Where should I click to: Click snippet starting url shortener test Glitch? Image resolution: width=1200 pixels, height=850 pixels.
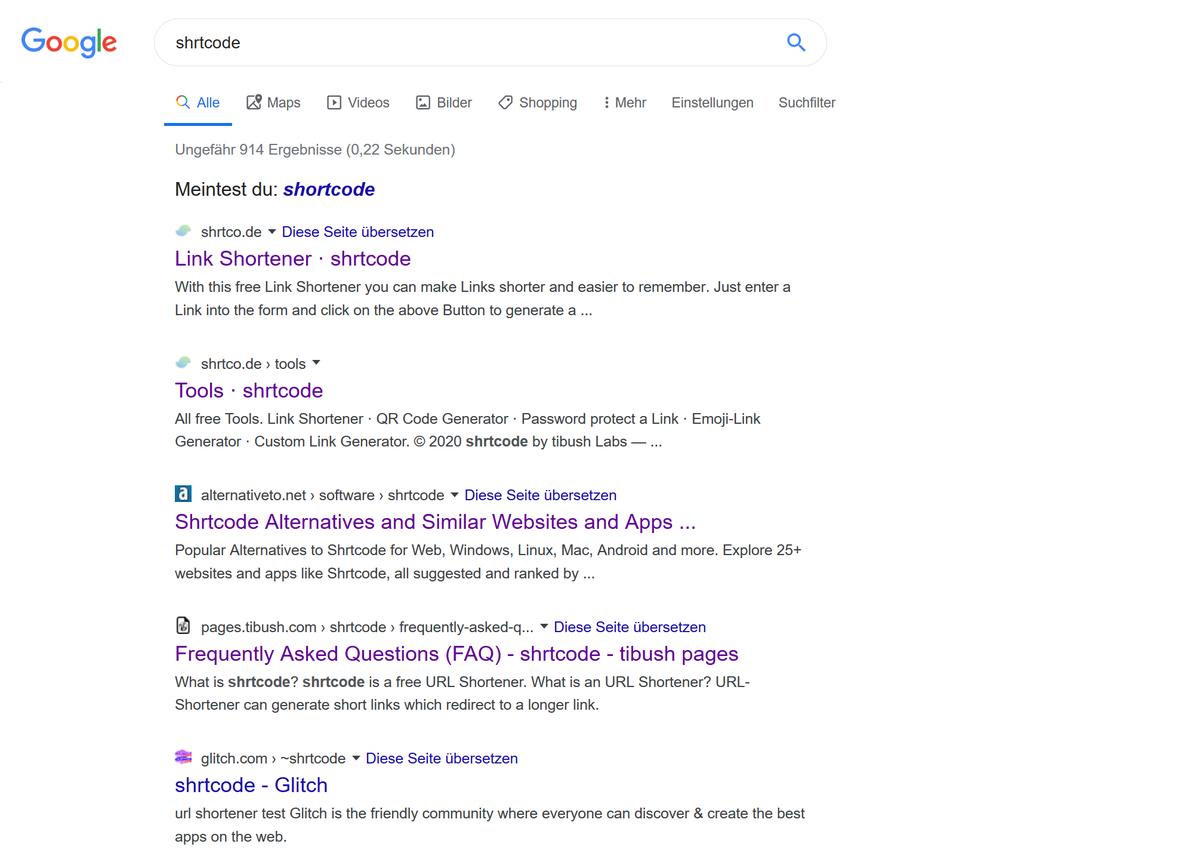pos(490,825)
